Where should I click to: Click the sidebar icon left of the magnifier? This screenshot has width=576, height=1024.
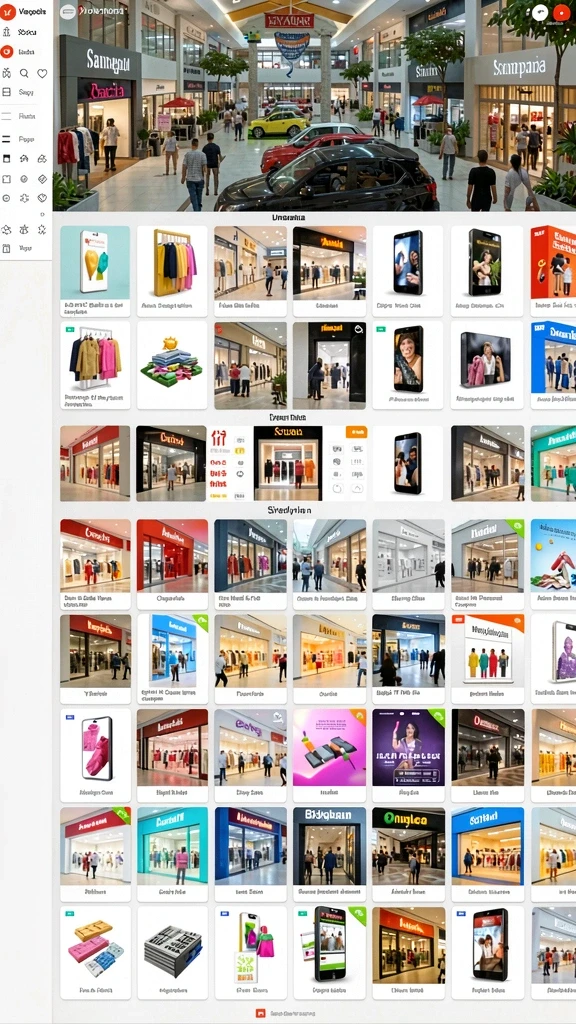tap(7, 74)
